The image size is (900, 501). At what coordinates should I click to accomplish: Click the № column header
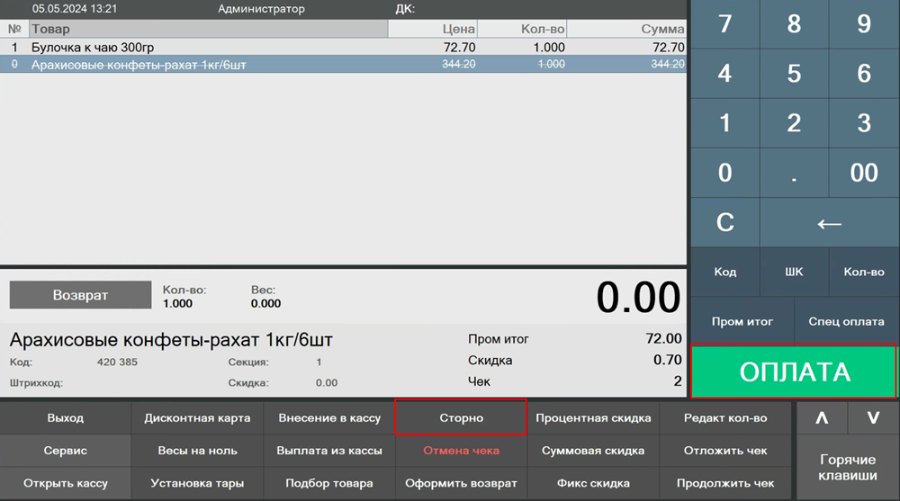click(14, 29)
